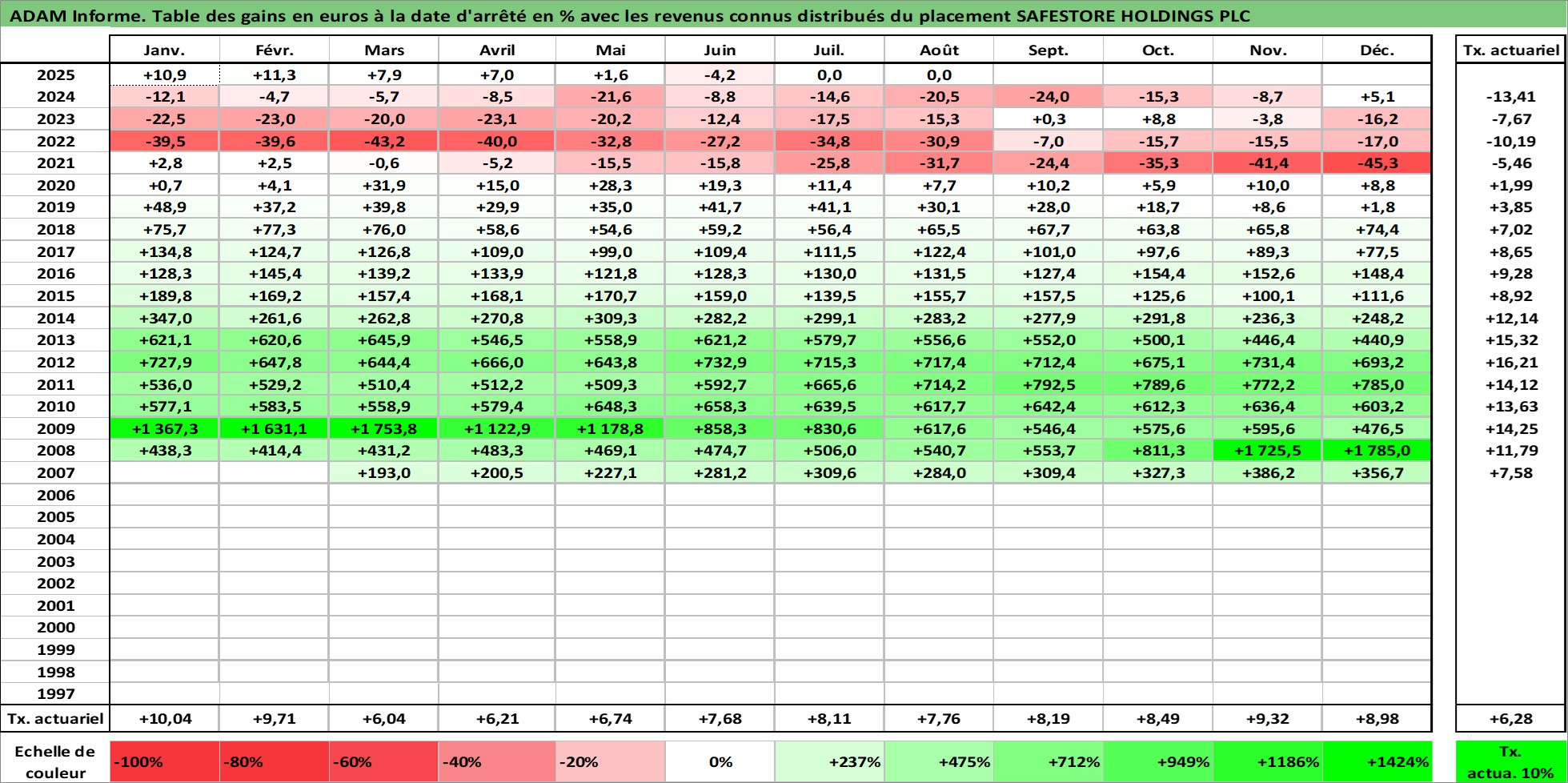The height and width of the screenshot is (783, 1568).
Task: Click the 2007 row label
Action: coord(55,472)
